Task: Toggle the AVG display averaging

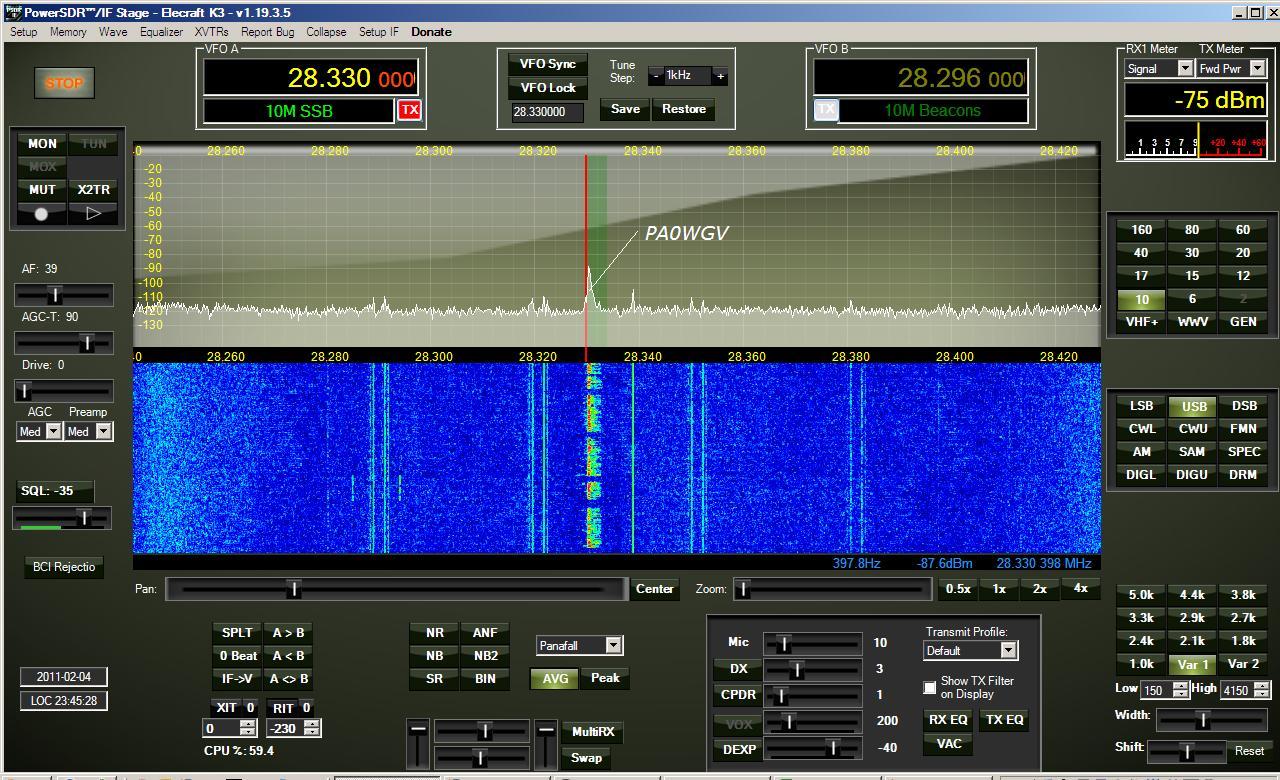Action: (x=555, y=678)
